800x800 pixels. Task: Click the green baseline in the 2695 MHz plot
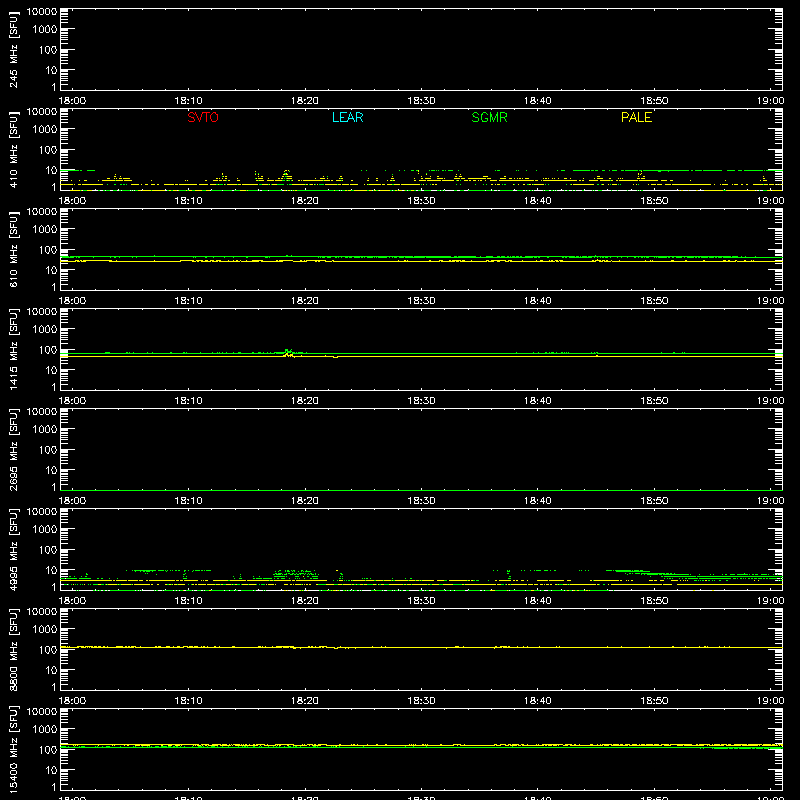click(x=421, y=490)
